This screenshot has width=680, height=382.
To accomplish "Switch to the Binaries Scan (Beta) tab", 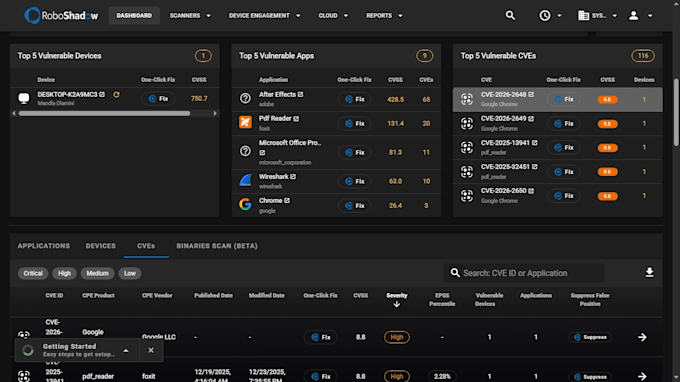I will pos(217,246).
